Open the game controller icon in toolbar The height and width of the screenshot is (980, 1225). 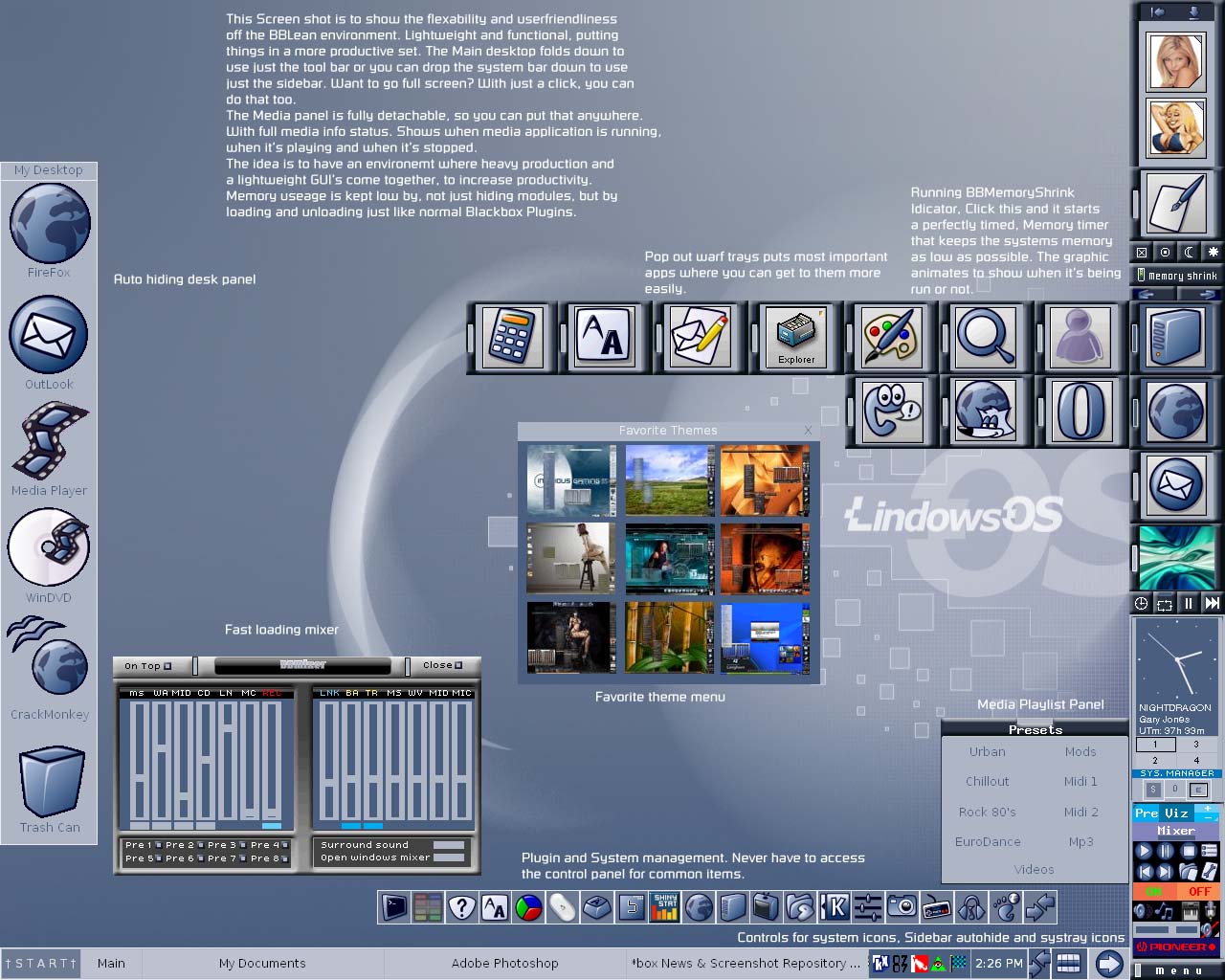coord(936,906)
